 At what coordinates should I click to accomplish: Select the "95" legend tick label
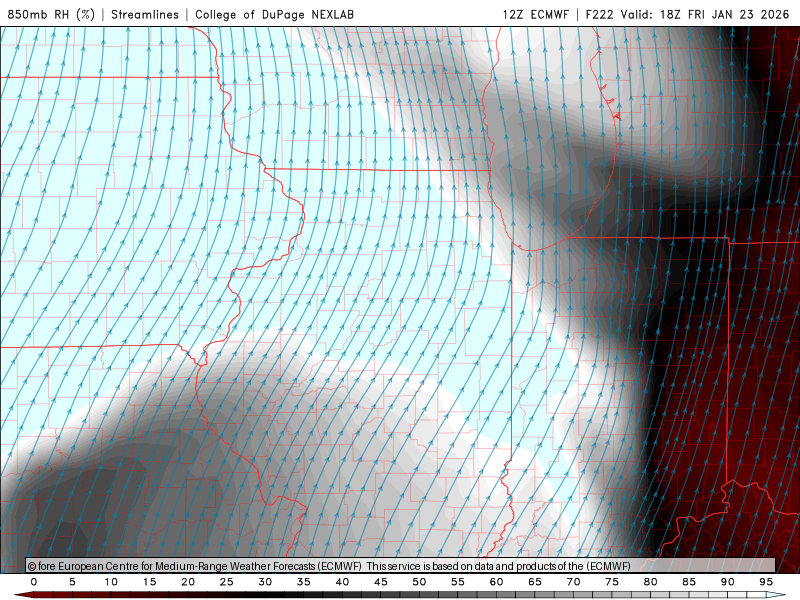766,582
